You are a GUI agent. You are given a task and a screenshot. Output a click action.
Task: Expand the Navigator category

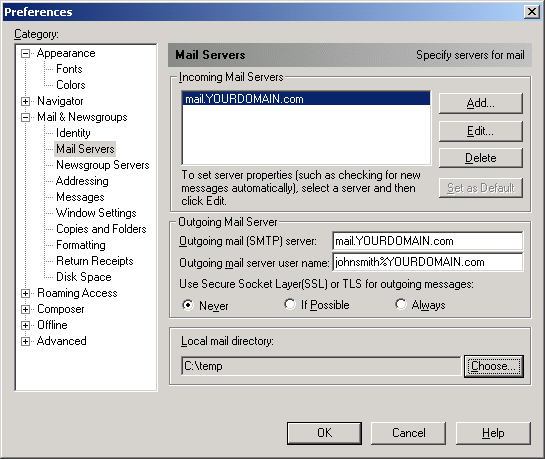[x=25, y=101]
